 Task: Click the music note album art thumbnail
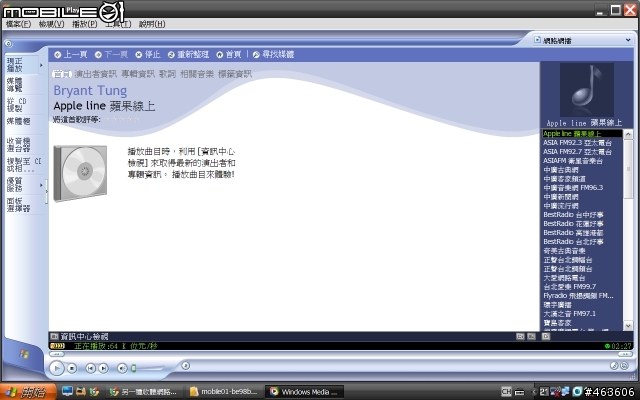pos(587,90)
